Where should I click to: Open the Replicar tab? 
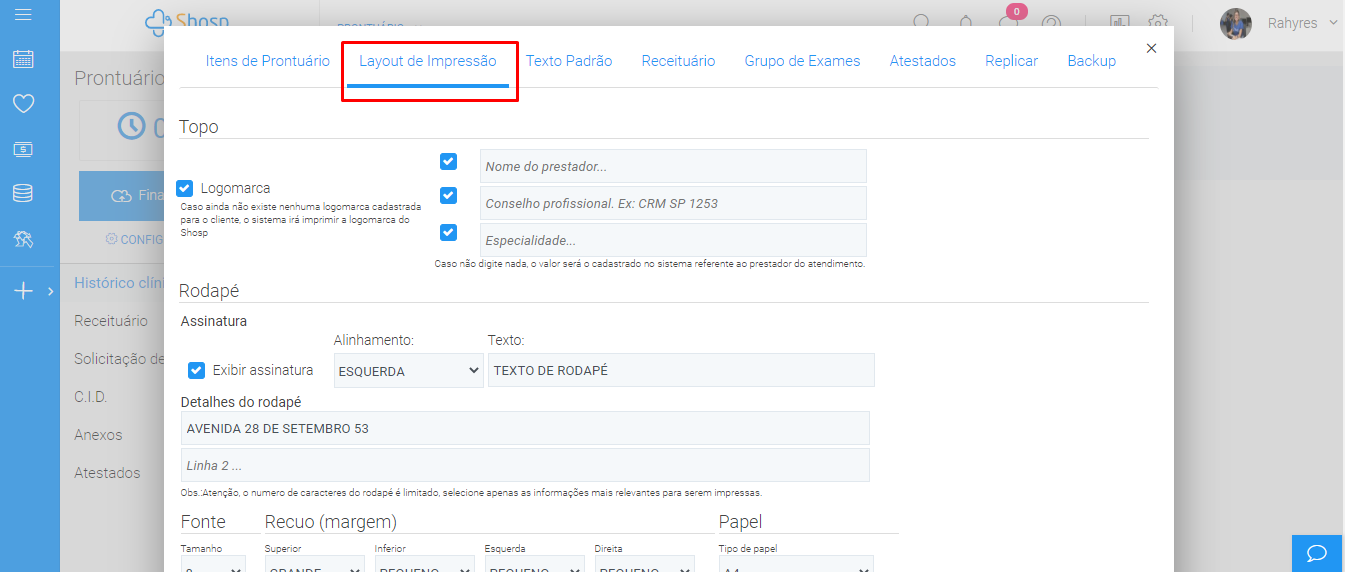[1011, 61]
